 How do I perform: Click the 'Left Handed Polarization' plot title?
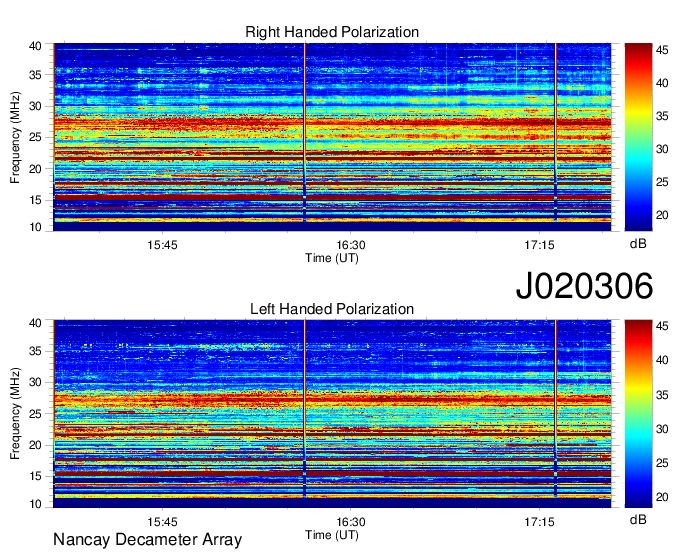[x=332, y=309]
